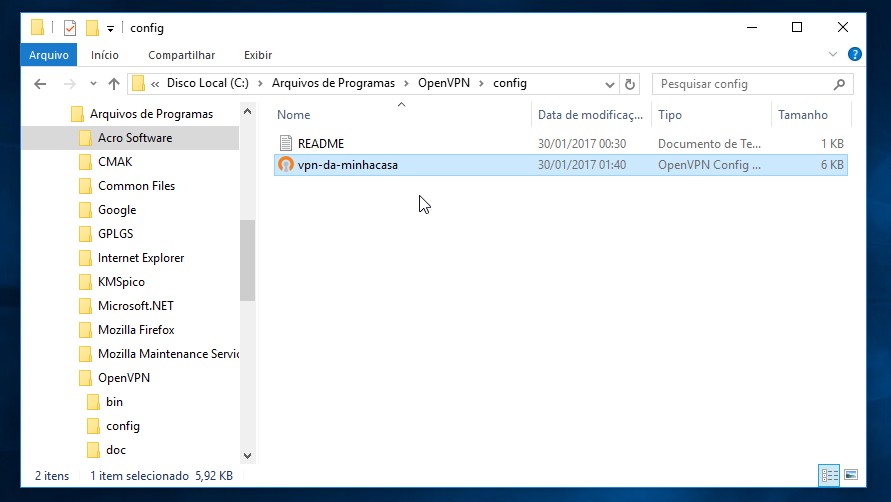Expand the ribbon with the chevron

(x=832, y=55)
